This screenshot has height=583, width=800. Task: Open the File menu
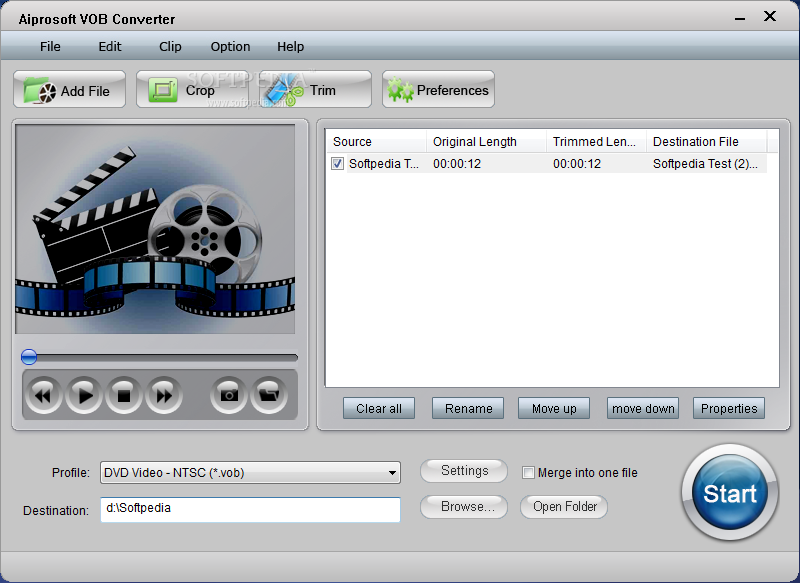(50, 46)
